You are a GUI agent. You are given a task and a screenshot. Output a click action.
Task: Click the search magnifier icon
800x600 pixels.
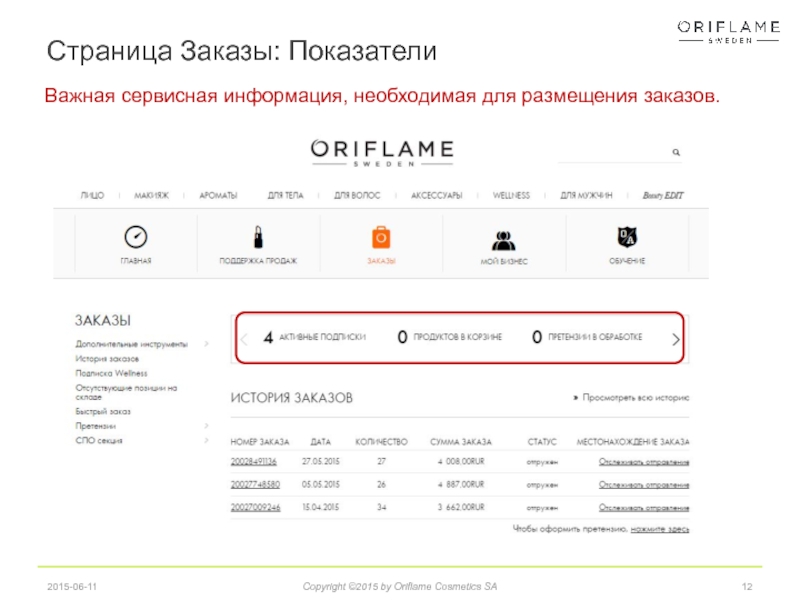coord(676,152)
